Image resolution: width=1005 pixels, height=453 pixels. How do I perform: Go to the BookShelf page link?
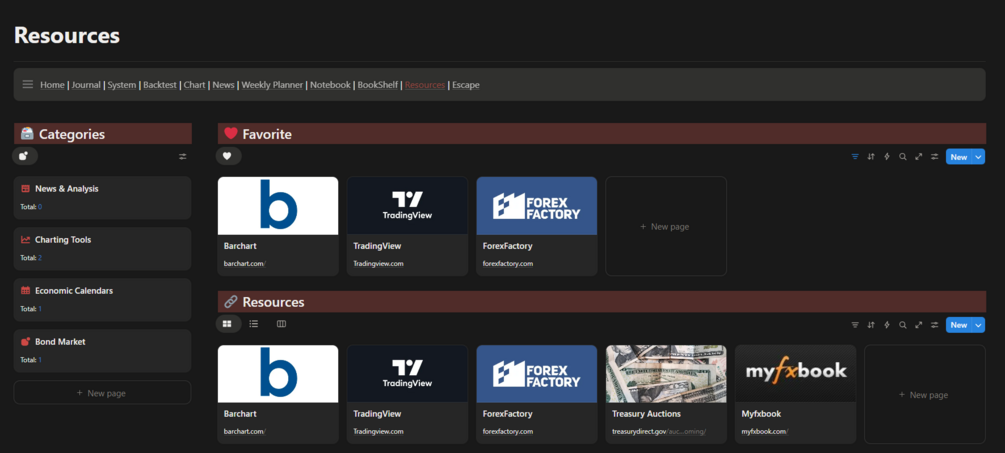[x=378, y=85]
